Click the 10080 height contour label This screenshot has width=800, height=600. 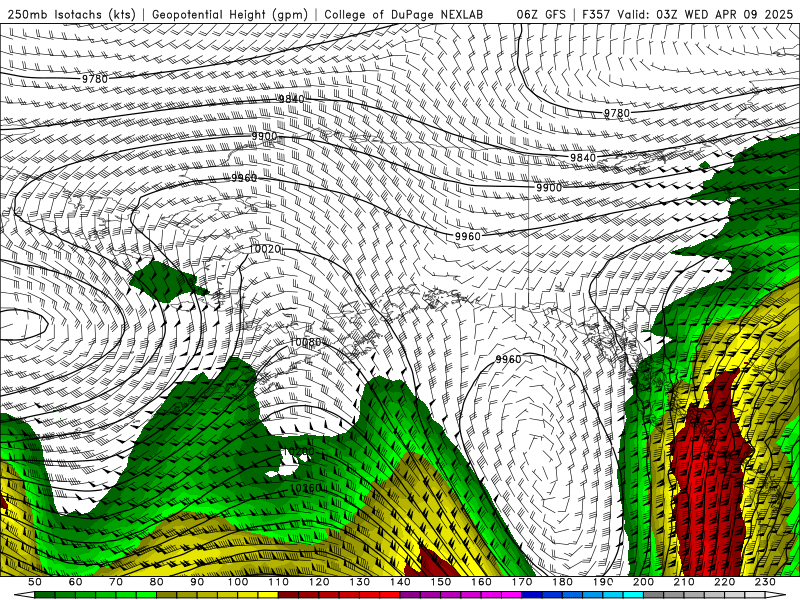click(x=305, y=342)
